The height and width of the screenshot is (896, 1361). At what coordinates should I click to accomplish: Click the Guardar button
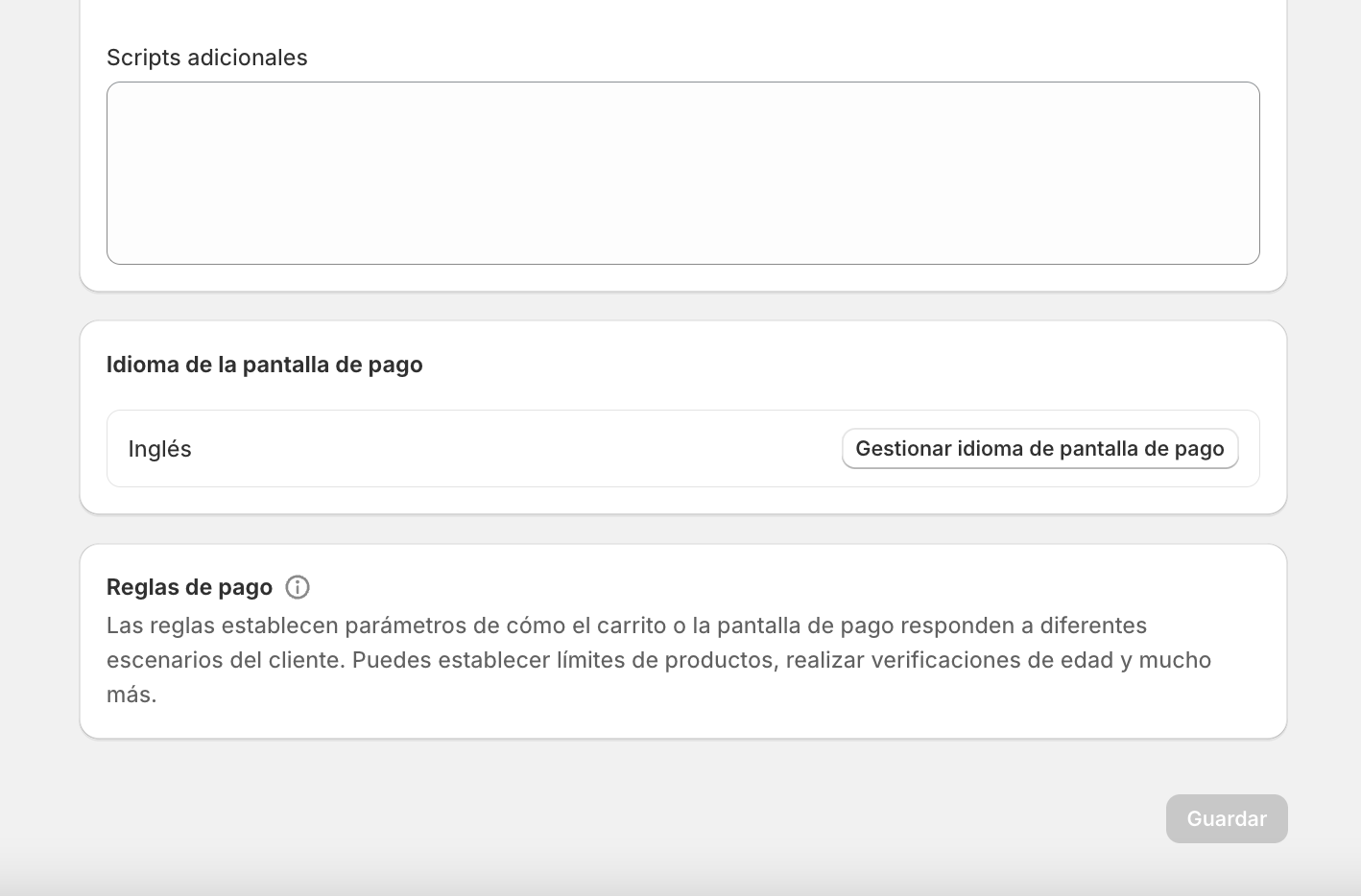pyautogui.click(x=1227, y=818)
